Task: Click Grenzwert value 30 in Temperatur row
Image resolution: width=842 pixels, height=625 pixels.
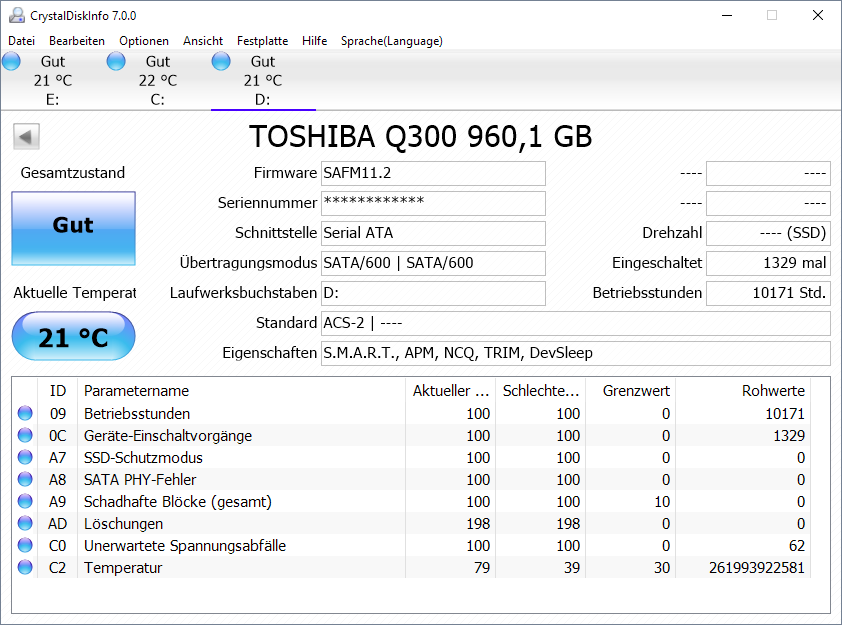Action: click(x=662, y=568)
